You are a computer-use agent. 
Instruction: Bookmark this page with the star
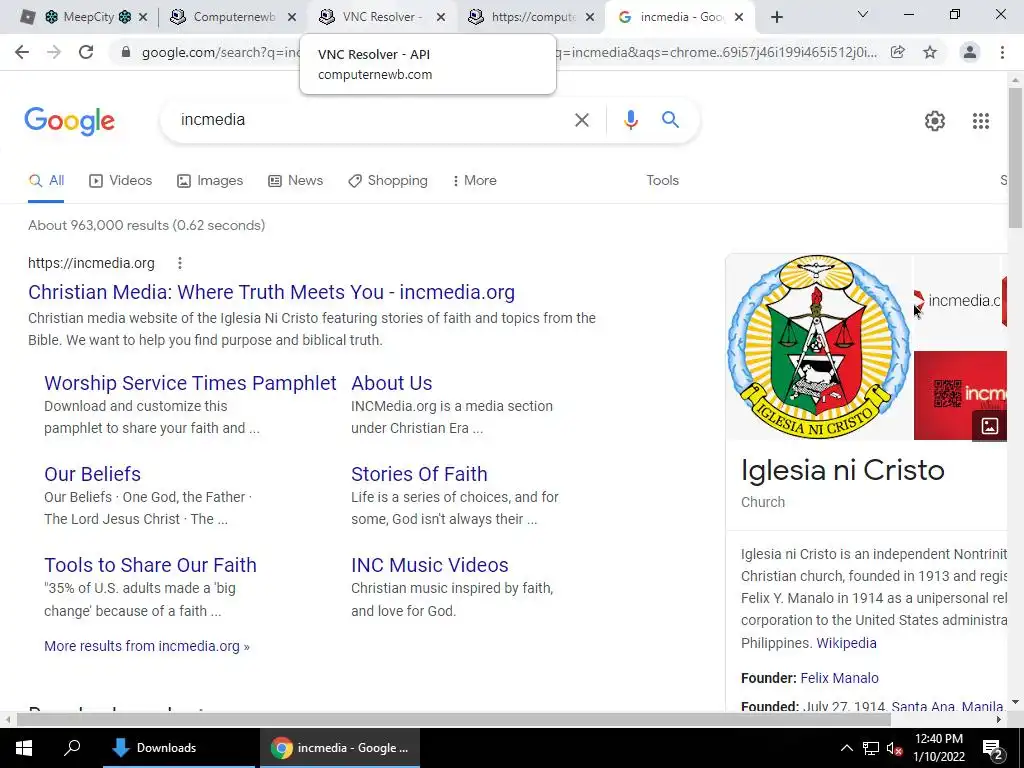tap(930, 52)
